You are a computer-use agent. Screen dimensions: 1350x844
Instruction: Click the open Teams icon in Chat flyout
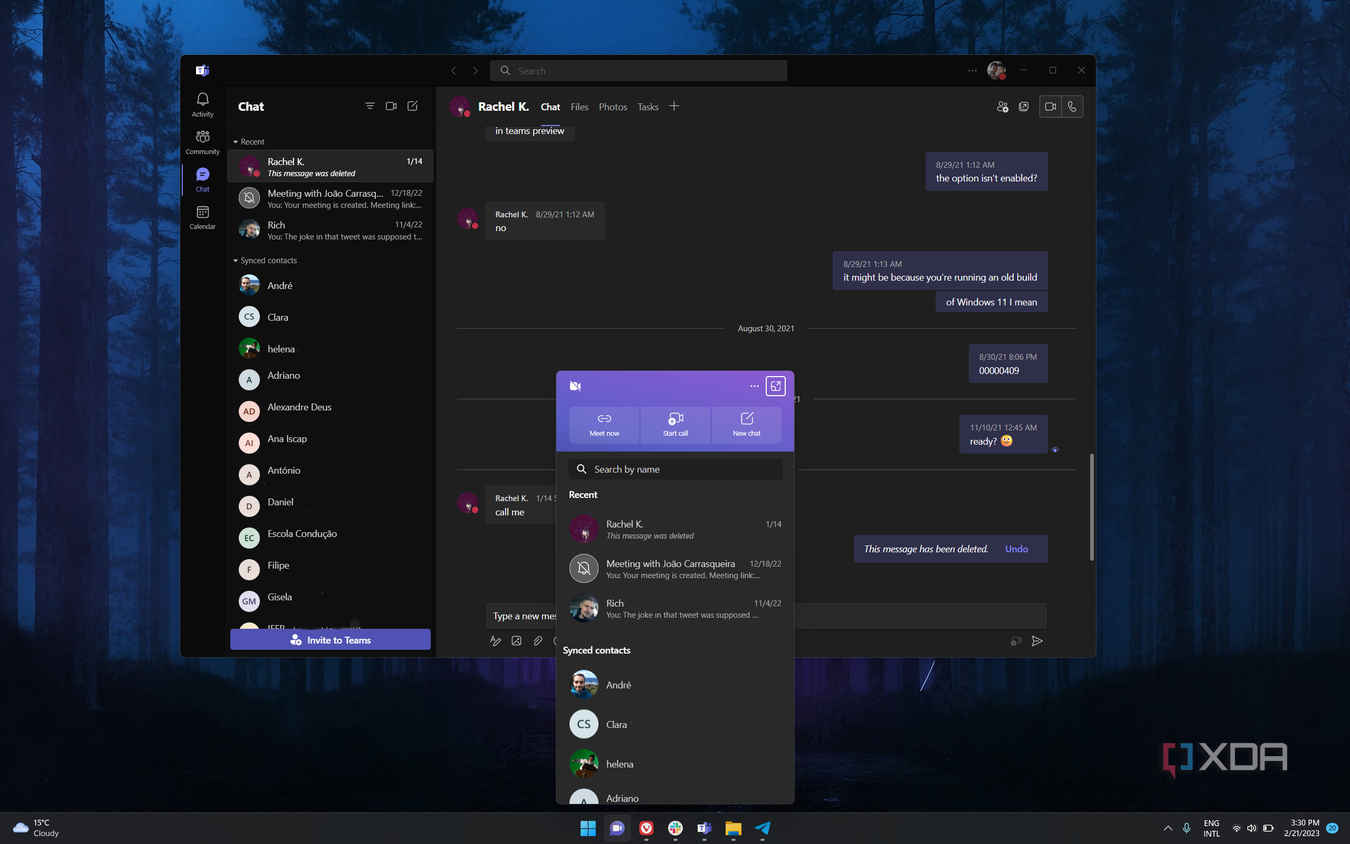click(775, 386)
